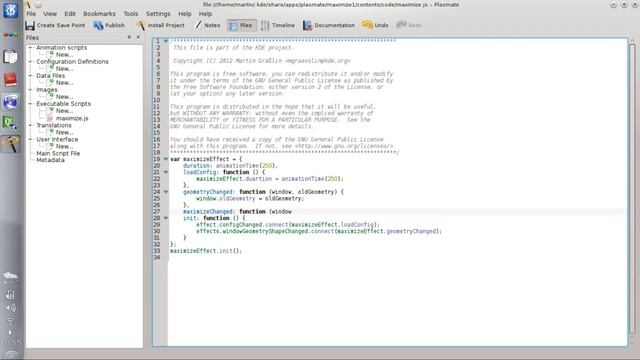Screen dimensions: 640x360
Task: Click the Install Project toolbar icon
Action: tap(141, 25)
